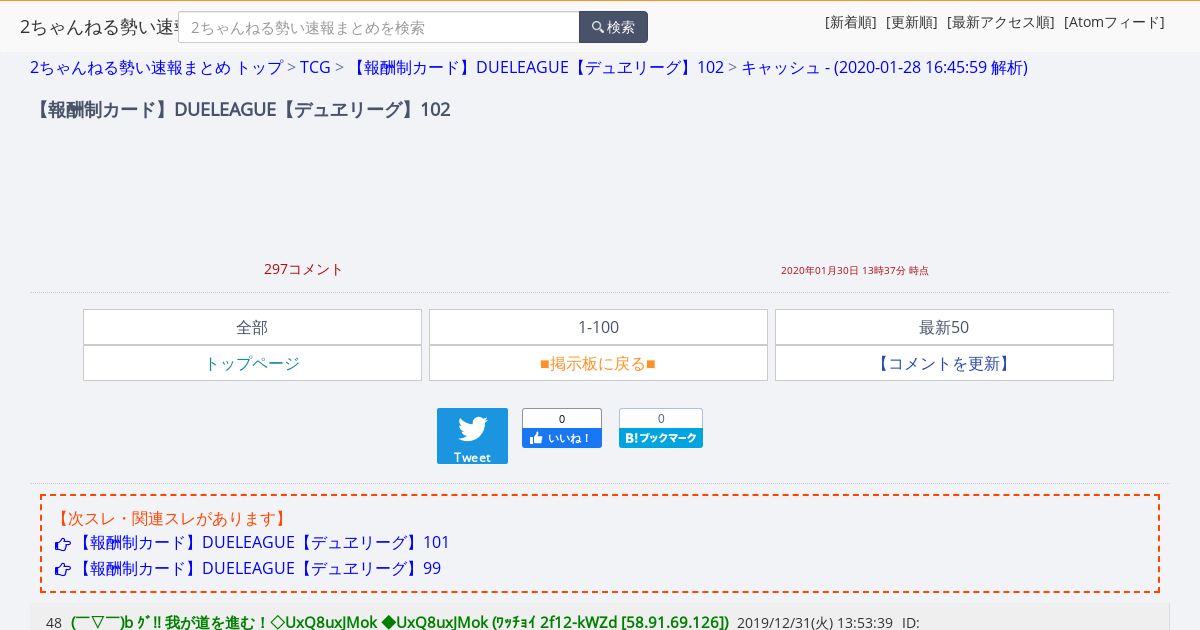Screen dimensions: 1200x630
Task: Click post 48 date 2019/12/31 13:53:39
Action: pyautogui.click(x=815, y=622)
